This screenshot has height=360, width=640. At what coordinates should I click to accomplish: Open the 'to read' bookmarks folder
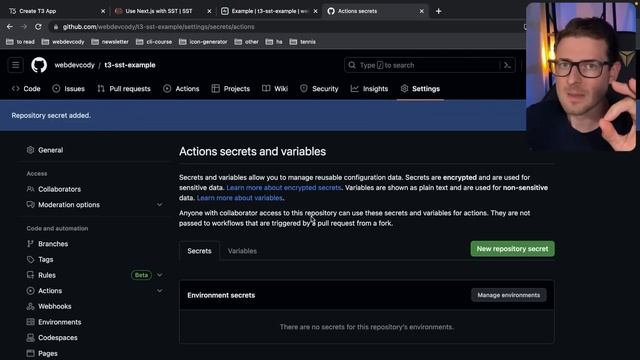click(20, 42)
